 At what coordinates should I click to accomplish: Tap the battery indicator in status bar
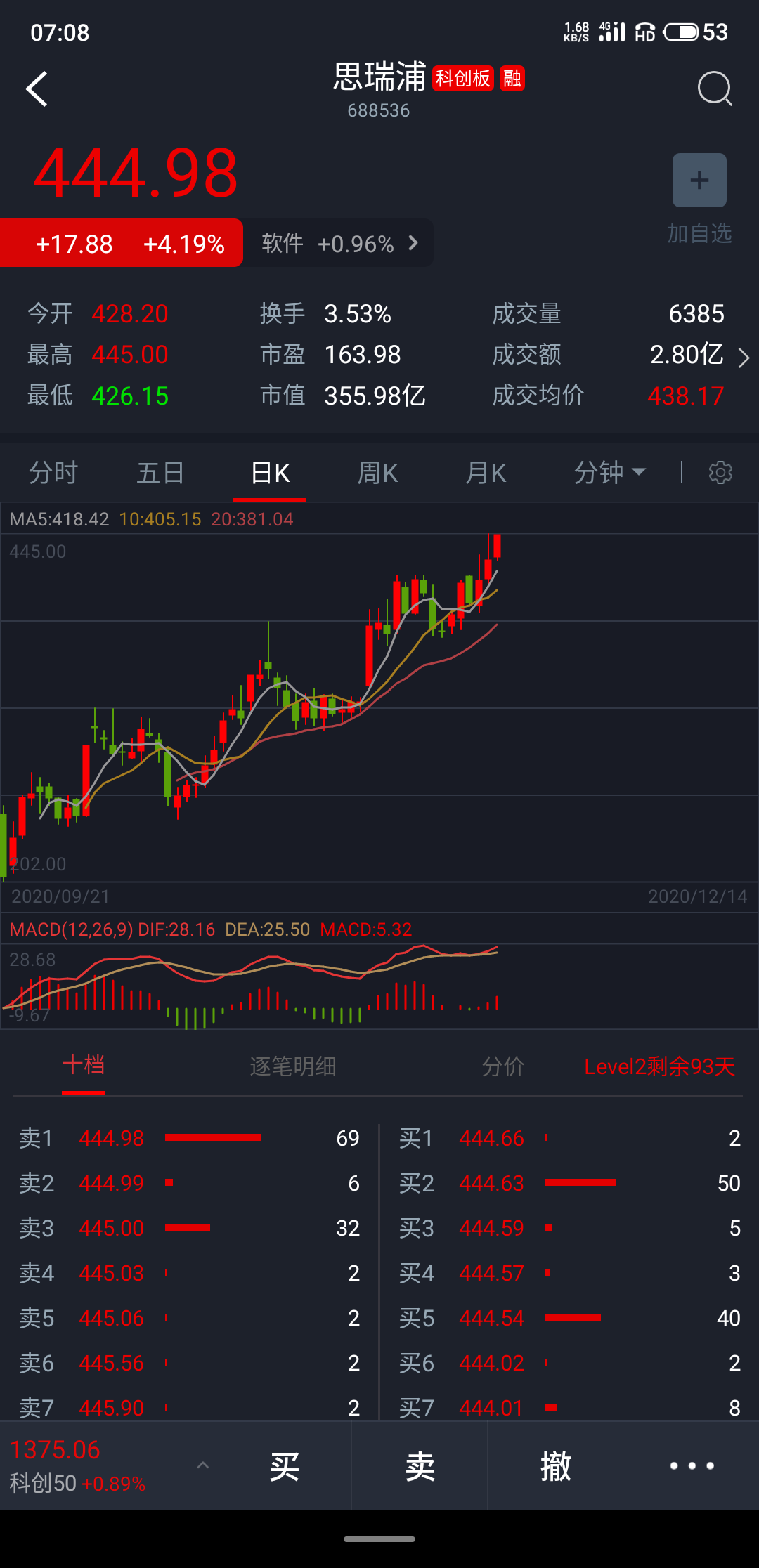pos(681,32)
